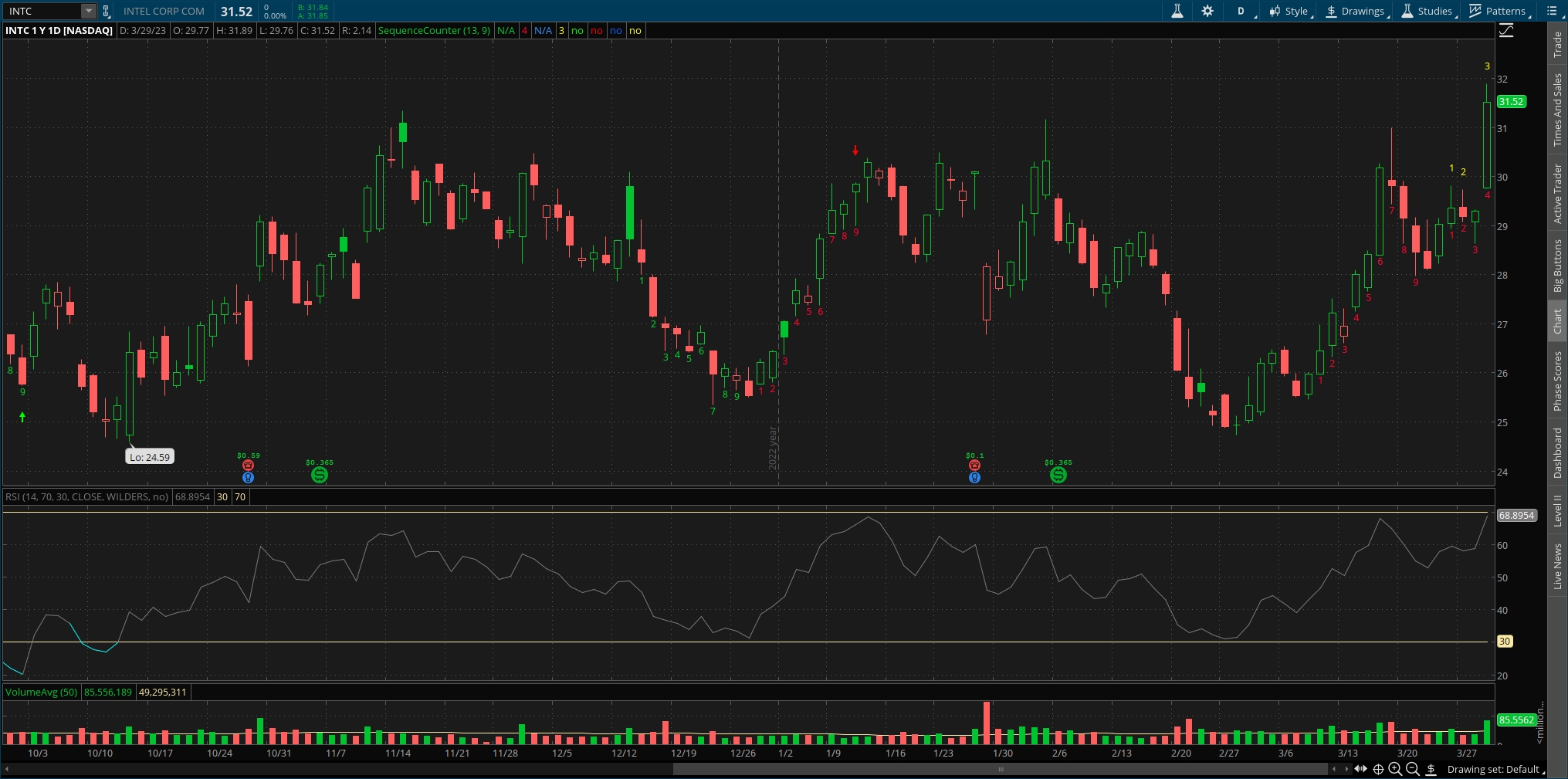1568x779 pixels.
Task: Click the zoom in magnifier icon
Action: point(1395,769)
